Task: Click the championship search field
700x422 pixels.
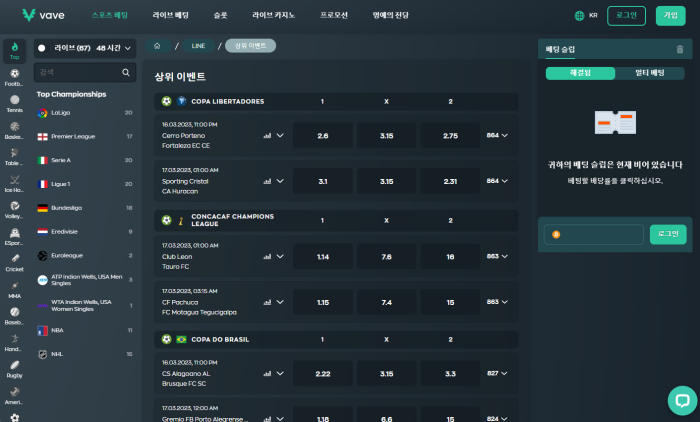Action: tap(85, 72)
